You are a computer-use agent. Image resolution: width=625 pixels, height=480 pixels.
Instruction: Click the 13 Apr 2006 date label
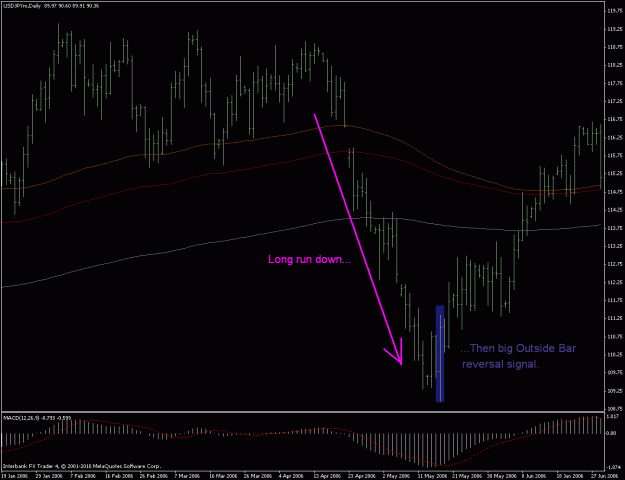tap(327, 476)
